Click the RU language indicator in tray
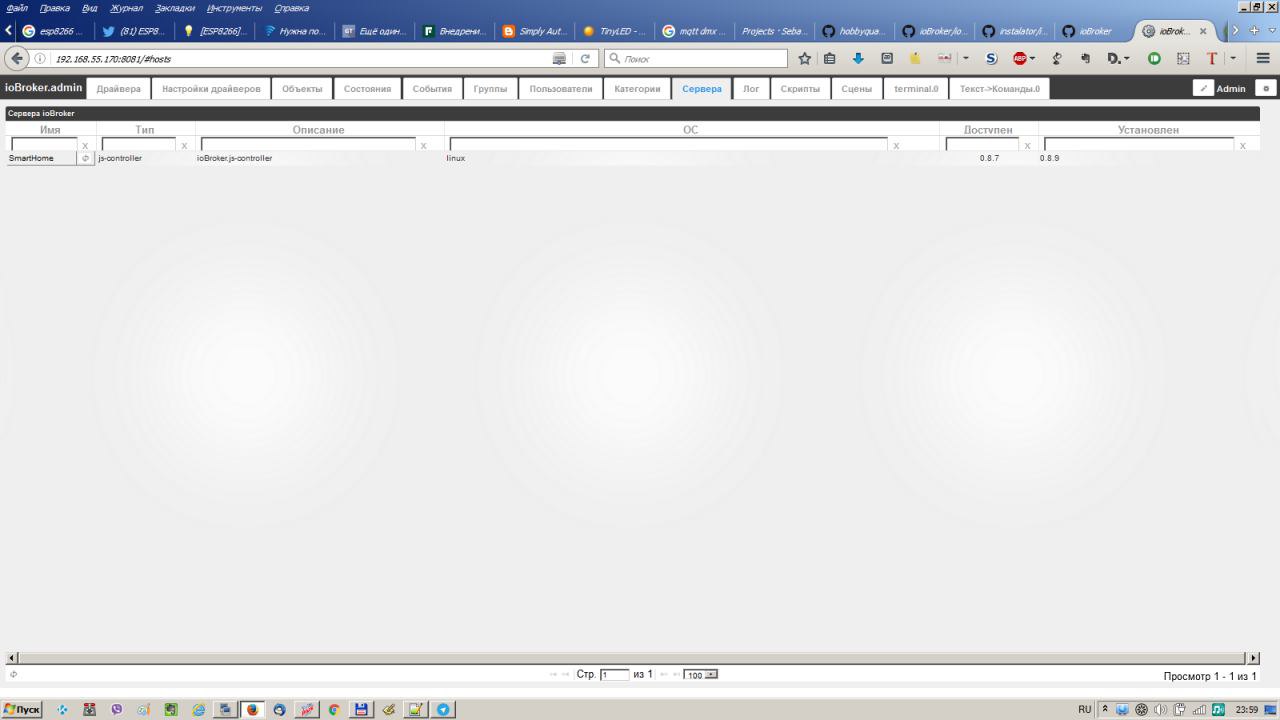Image resolution: width=1280 pixels, height=720 pixels. (x=1085, y=709)
